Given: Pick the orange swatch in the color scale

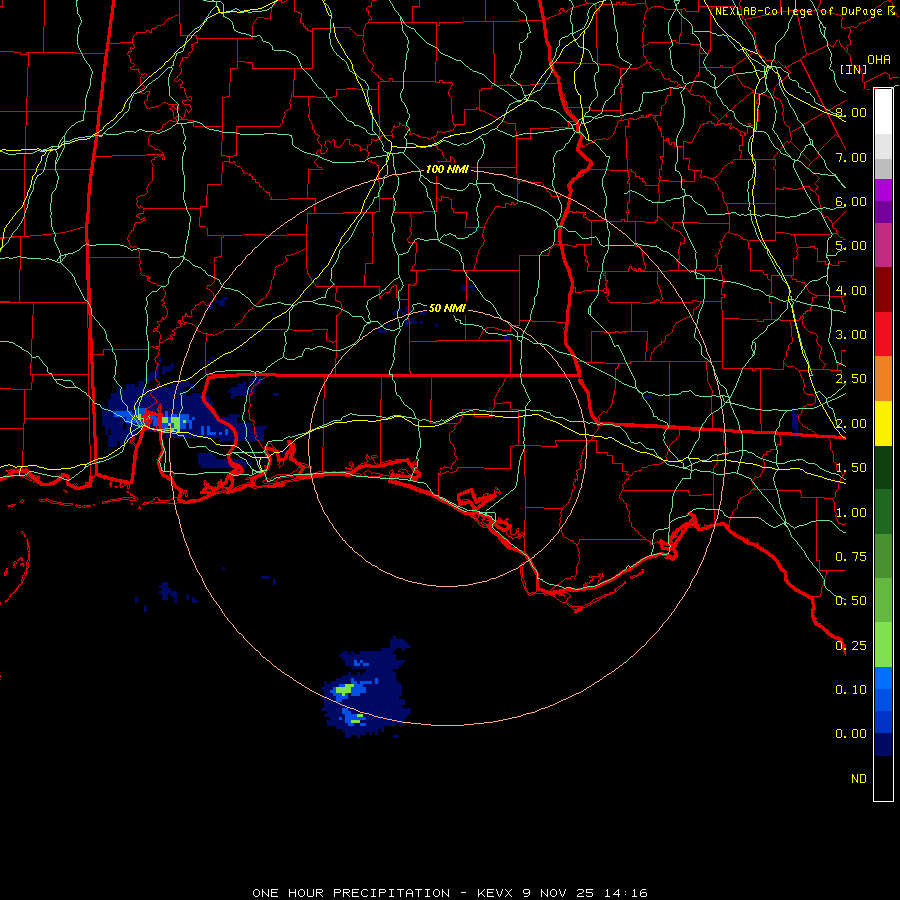Looking at the screenshot, I should [x=883, y=379].
